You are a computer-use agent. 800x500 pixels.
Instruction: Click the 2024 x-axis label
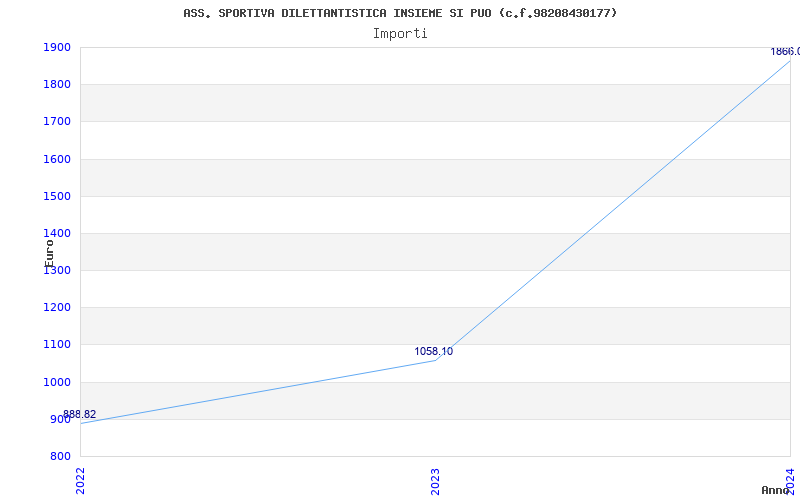[790, 481]
